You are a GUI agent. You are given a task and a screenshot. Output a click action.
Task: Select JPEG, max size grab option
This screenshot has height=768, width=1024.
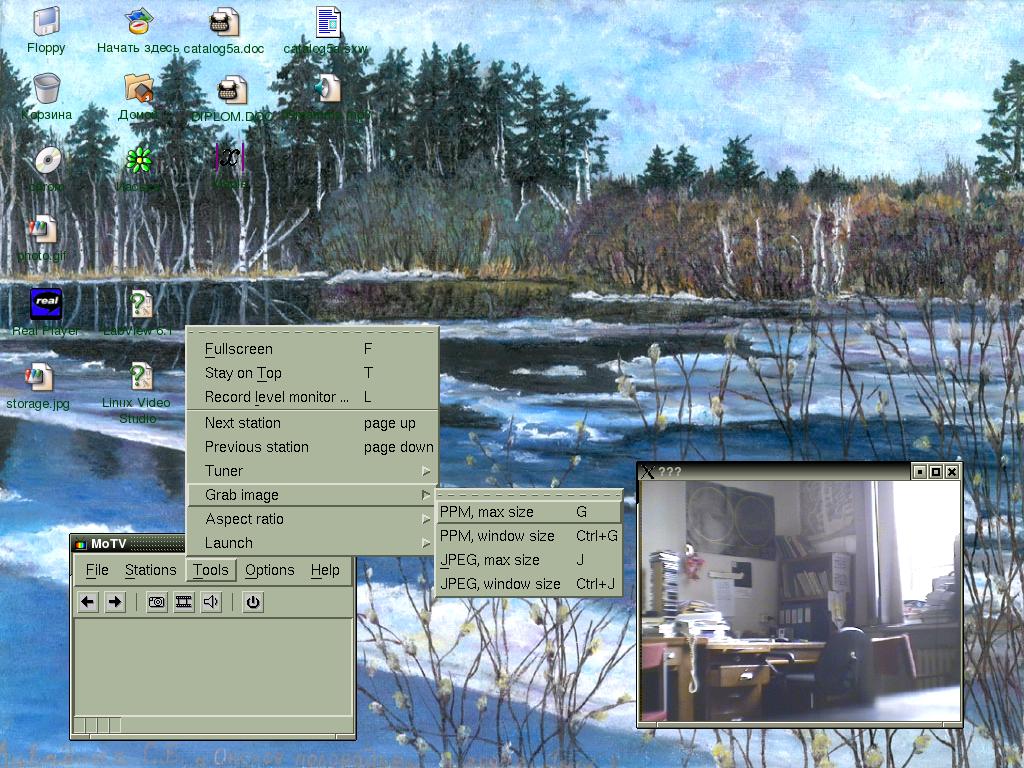pos(528,560)
